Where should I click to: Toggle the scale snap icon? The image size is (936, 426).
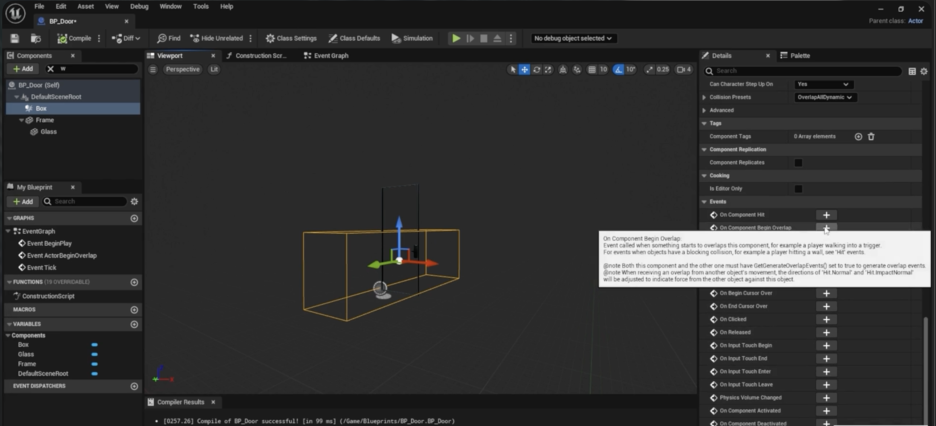(x=649, y=70)
